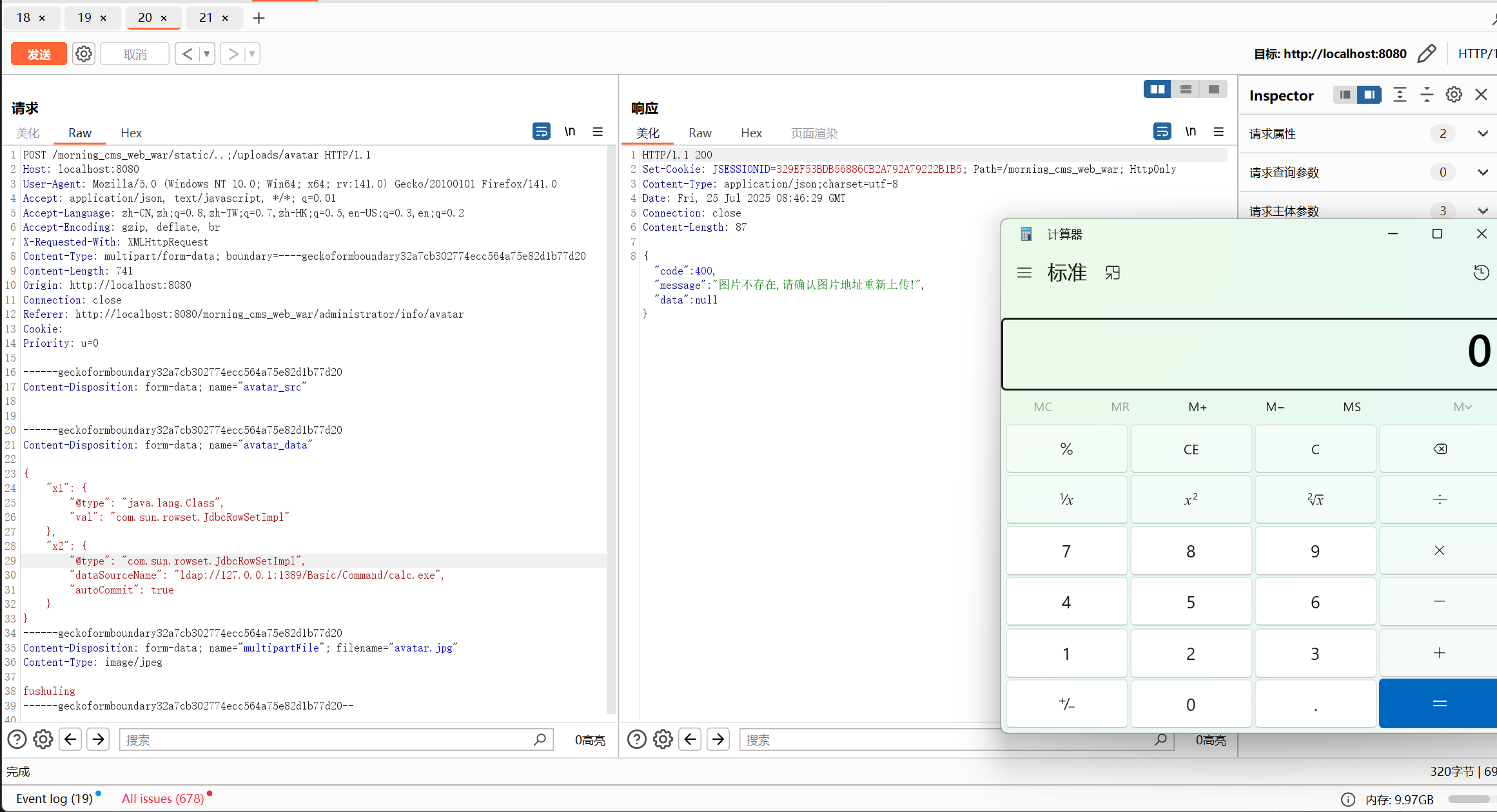This screenshot has height=812, width=1497.
Task: Switch to request Hex tab
Action: point(131,133)
